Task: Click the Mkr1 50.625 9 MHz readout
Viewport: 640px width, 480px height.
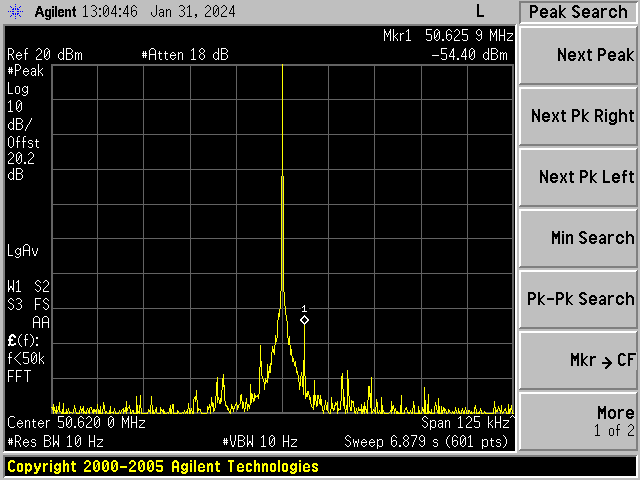Action: pos(448,36)
